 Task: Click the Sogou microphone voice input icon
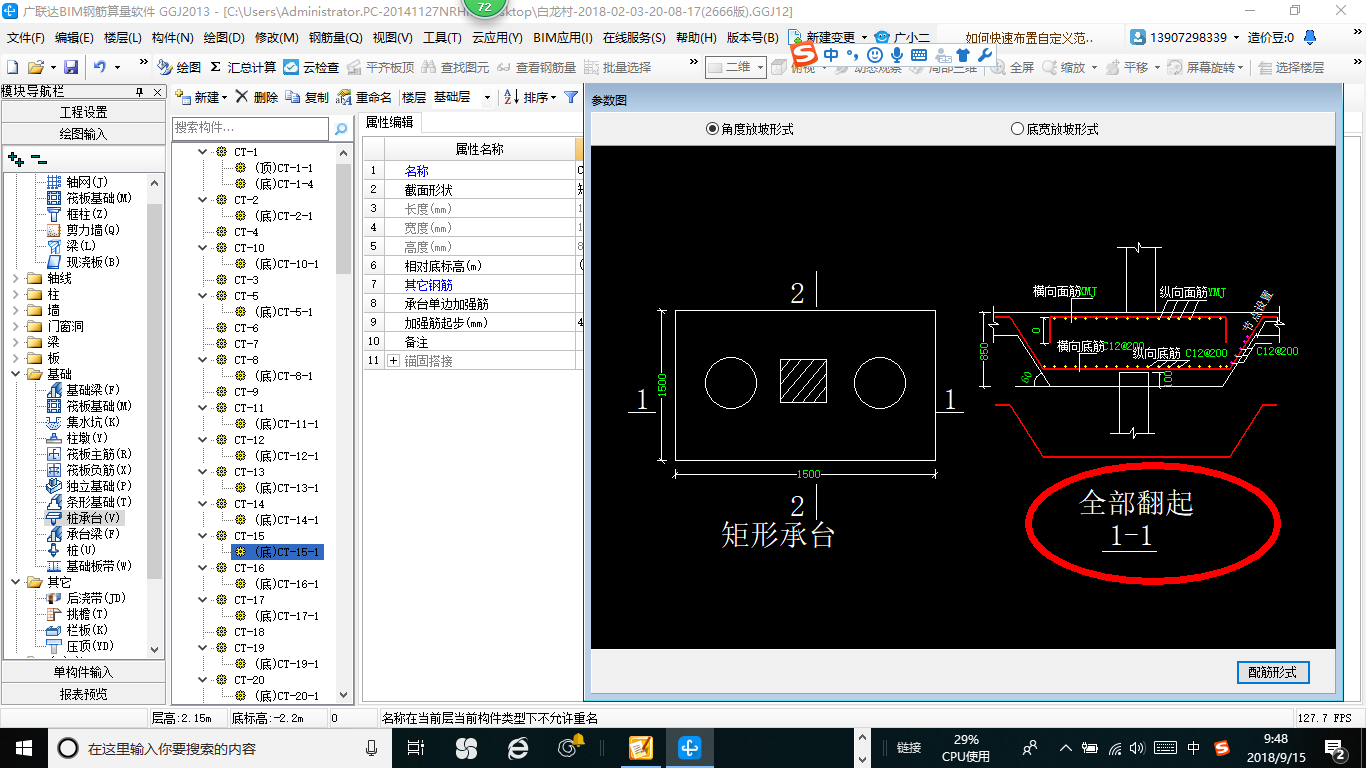897,54
